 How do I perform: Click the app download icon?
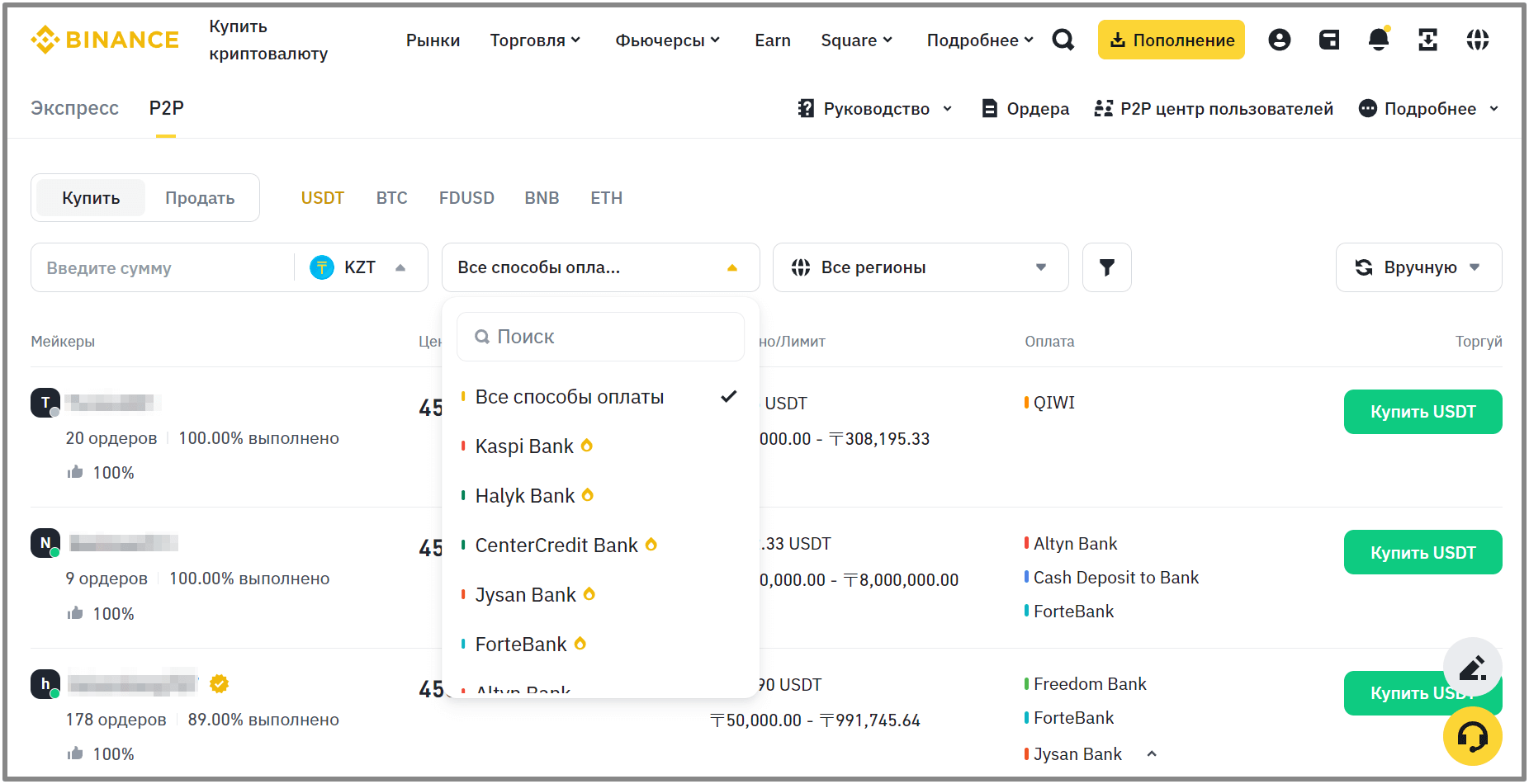tap(1428, 40)
